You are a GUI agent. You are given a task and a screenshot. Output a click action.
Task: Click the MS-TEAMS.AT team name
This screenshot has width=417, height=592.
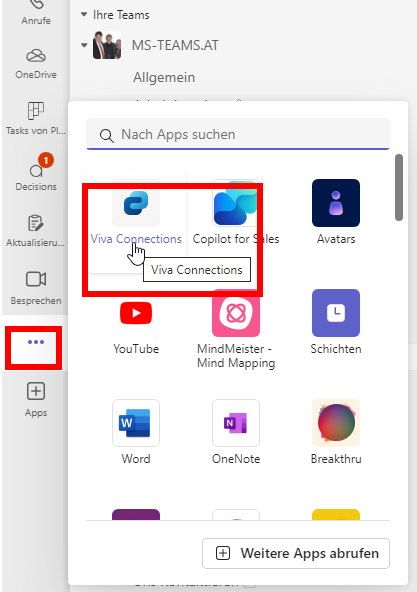pyautogui.click(x=175, y=45)
